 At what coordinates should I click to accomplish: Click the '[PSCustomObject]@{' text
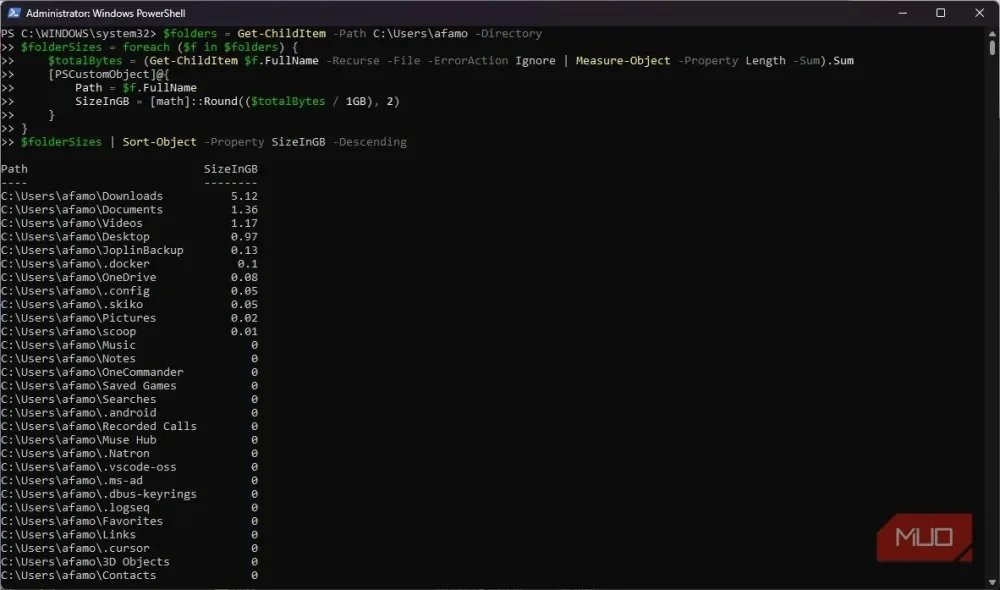(x=109, y=74)
